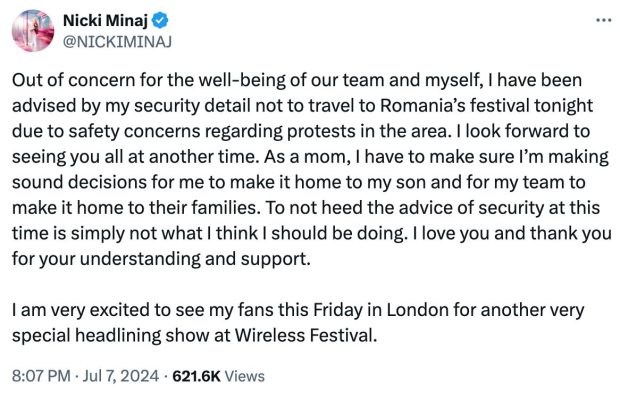
Task: Click the 'Wireless Festival' text
Action: coord(306,335)
